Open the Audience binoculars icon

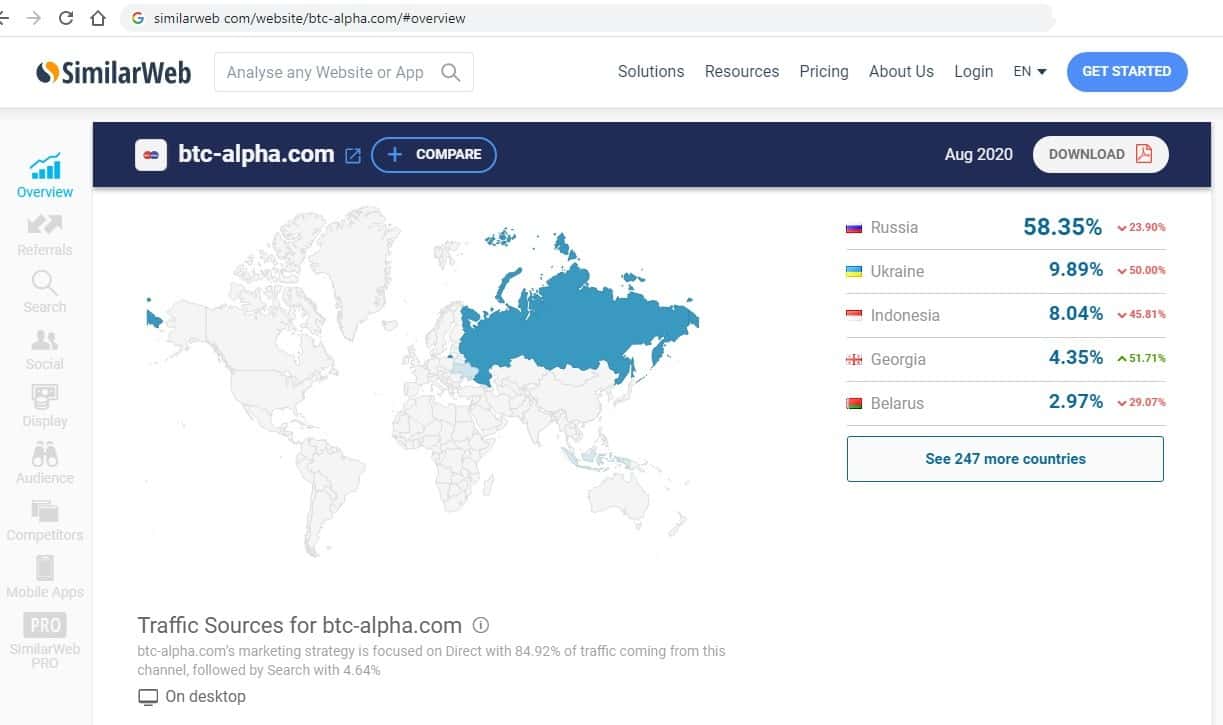(45, 455)
